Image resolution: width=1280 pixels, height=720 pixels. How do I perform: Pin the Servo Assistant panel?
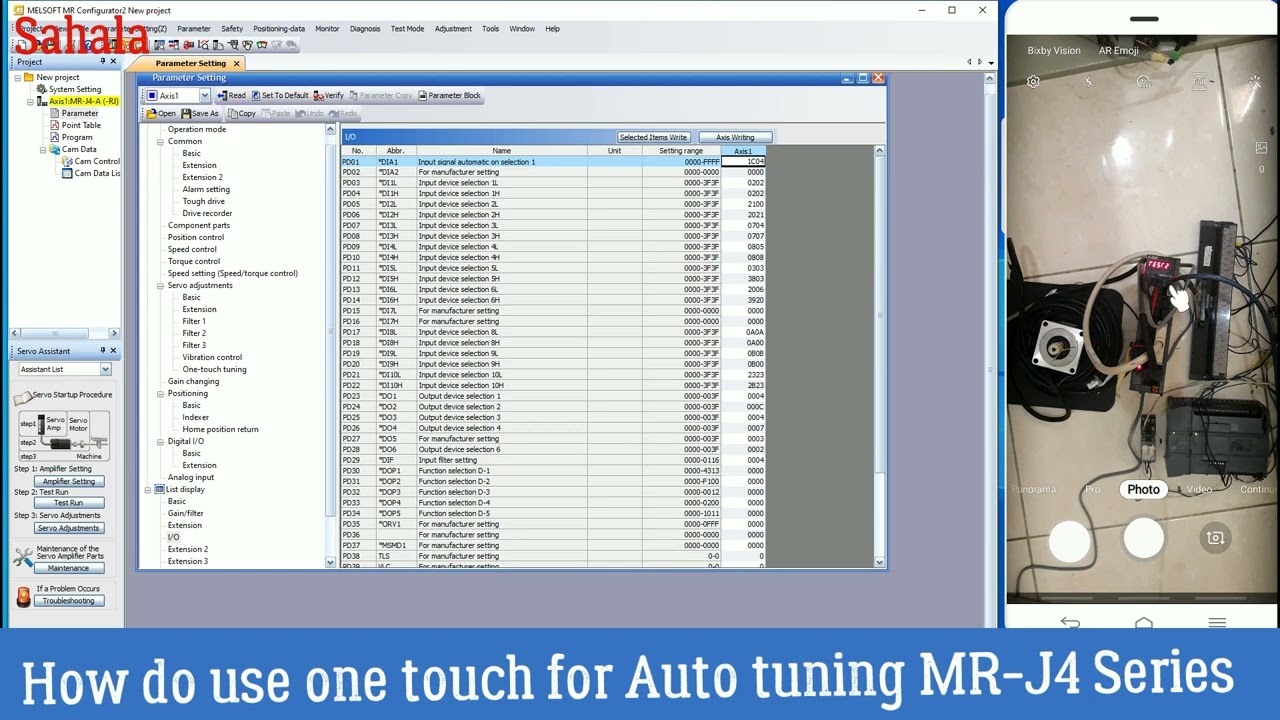(x=102, y=351)
